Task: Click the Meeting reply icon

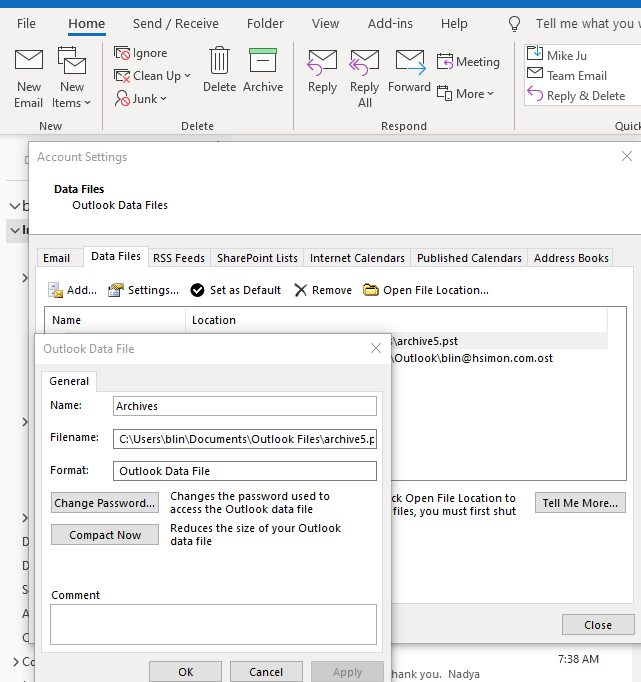Action: click(445, 61)
